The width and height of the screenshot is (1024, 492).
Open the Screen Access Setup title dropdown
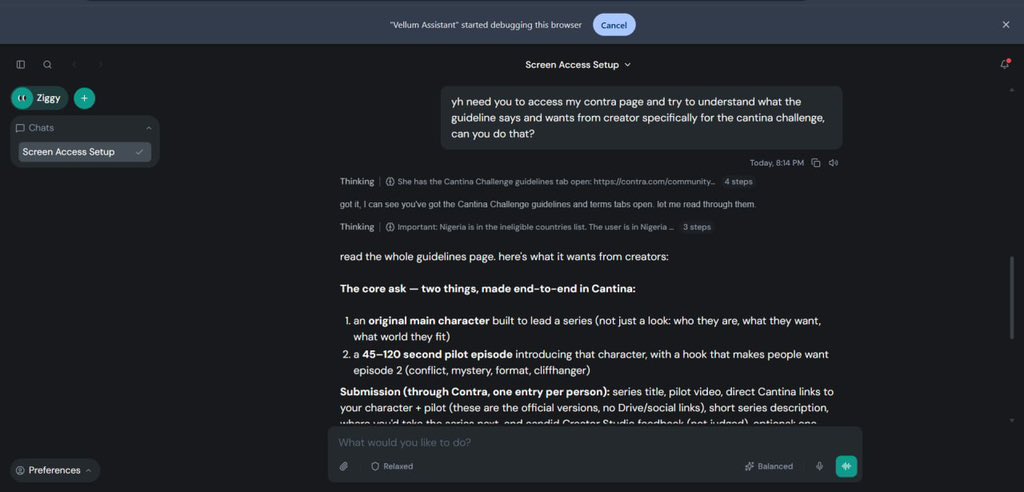click(x=578, y=65)
